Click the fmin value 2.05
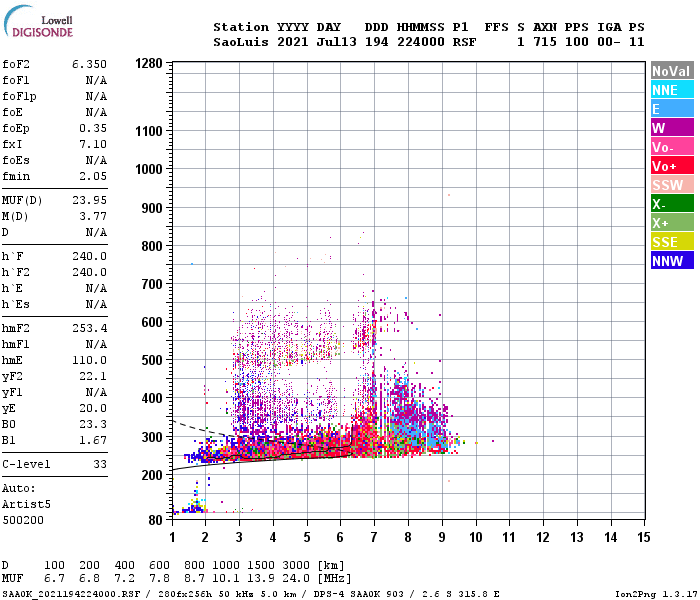 pyautogui.click(x=93, y=176)
